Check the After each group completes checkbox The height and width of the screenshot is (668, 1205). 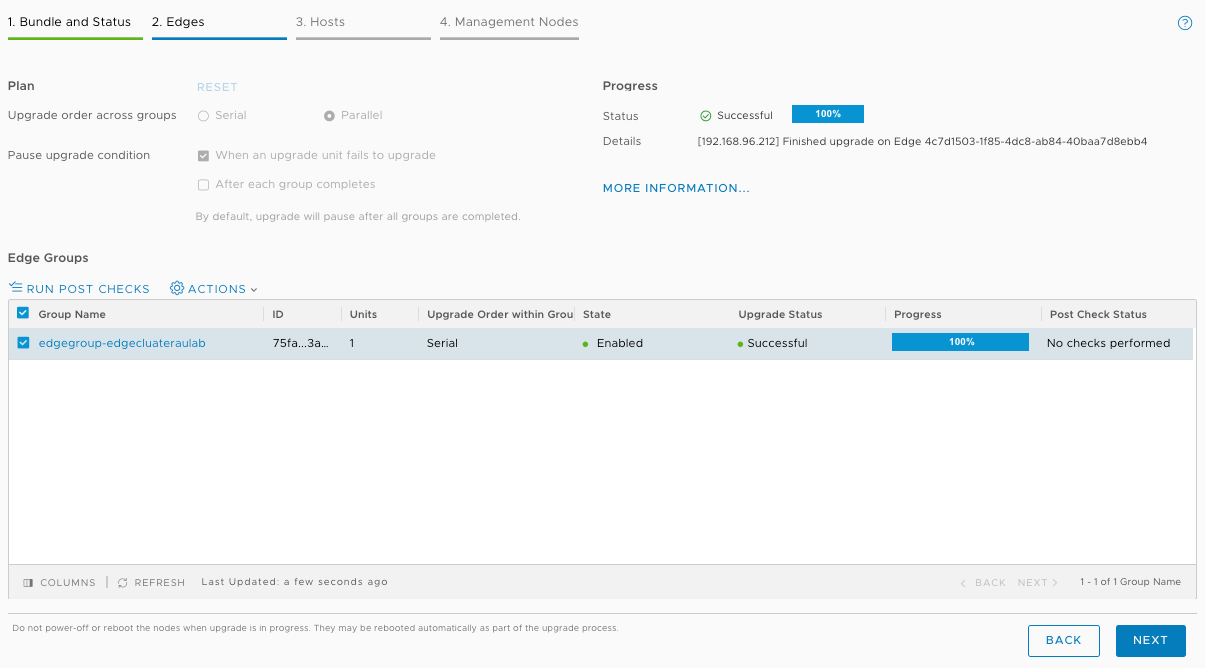pos(203,184)
